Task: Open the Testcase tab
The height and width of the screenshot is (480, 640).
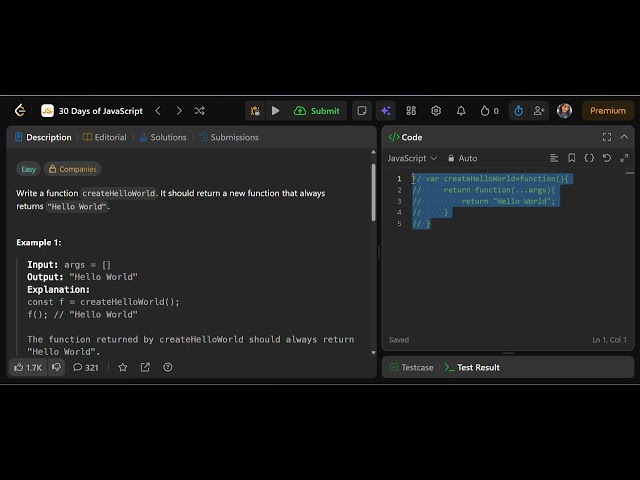Action: pos(411,367)
